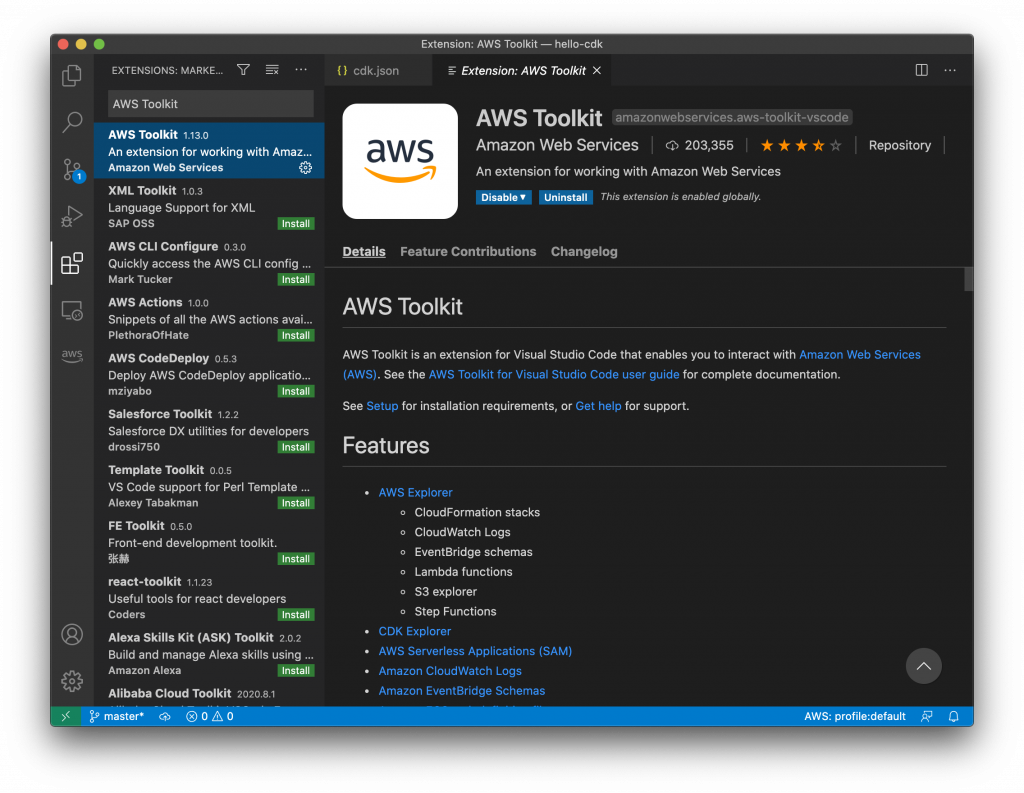Select the Feature Contributions tab
The image size is (1024, 793).
click(468, 251)
